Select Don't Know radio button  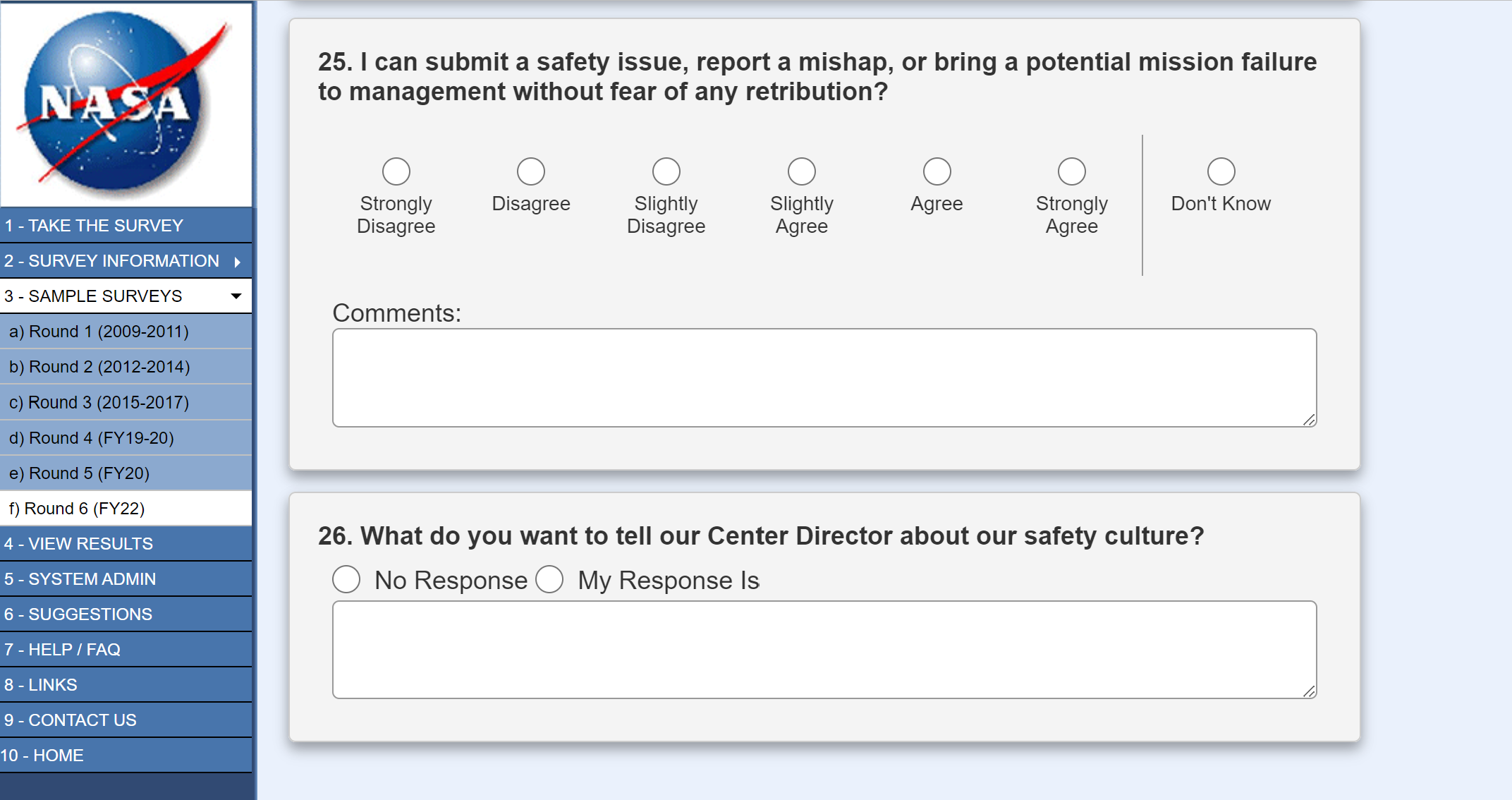coord(1221,171)
